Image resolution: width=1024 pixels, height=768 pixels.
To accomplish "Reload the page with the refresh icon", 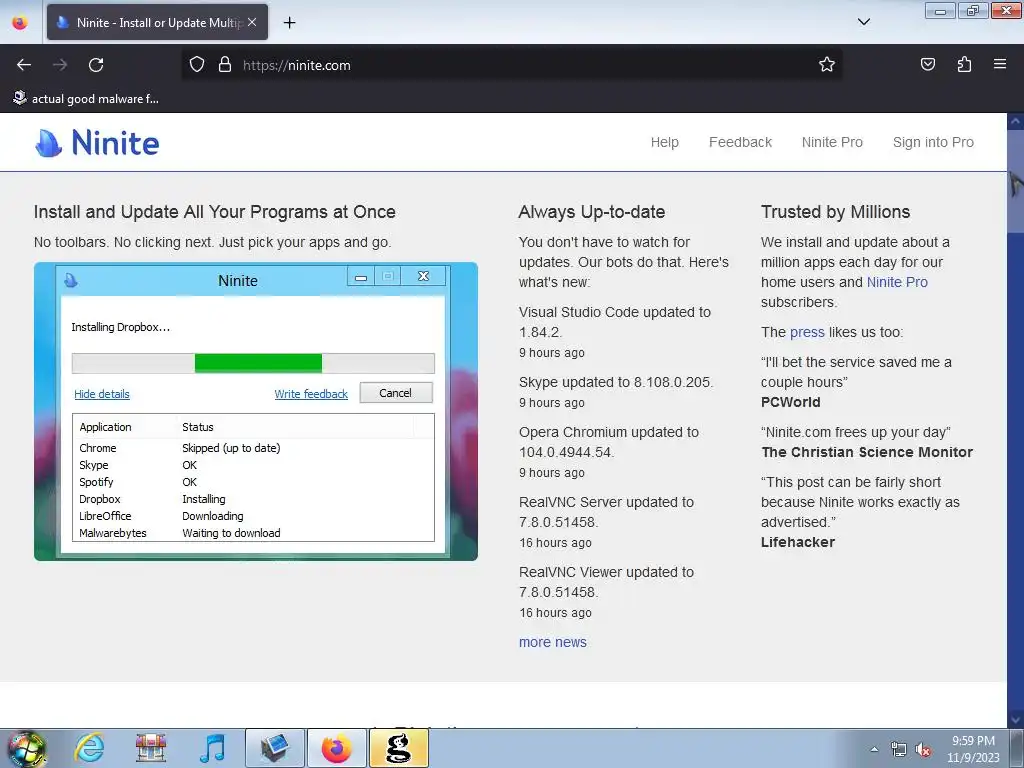I will (96, 65).
